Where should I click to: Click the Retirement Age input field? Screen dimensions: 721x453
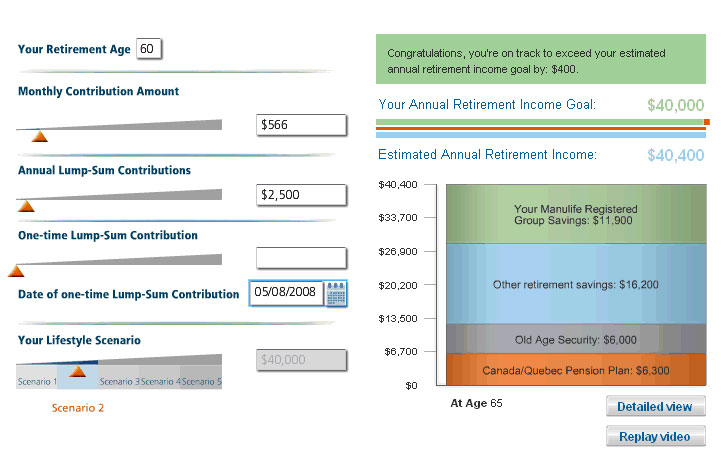(x=149, y=49)
